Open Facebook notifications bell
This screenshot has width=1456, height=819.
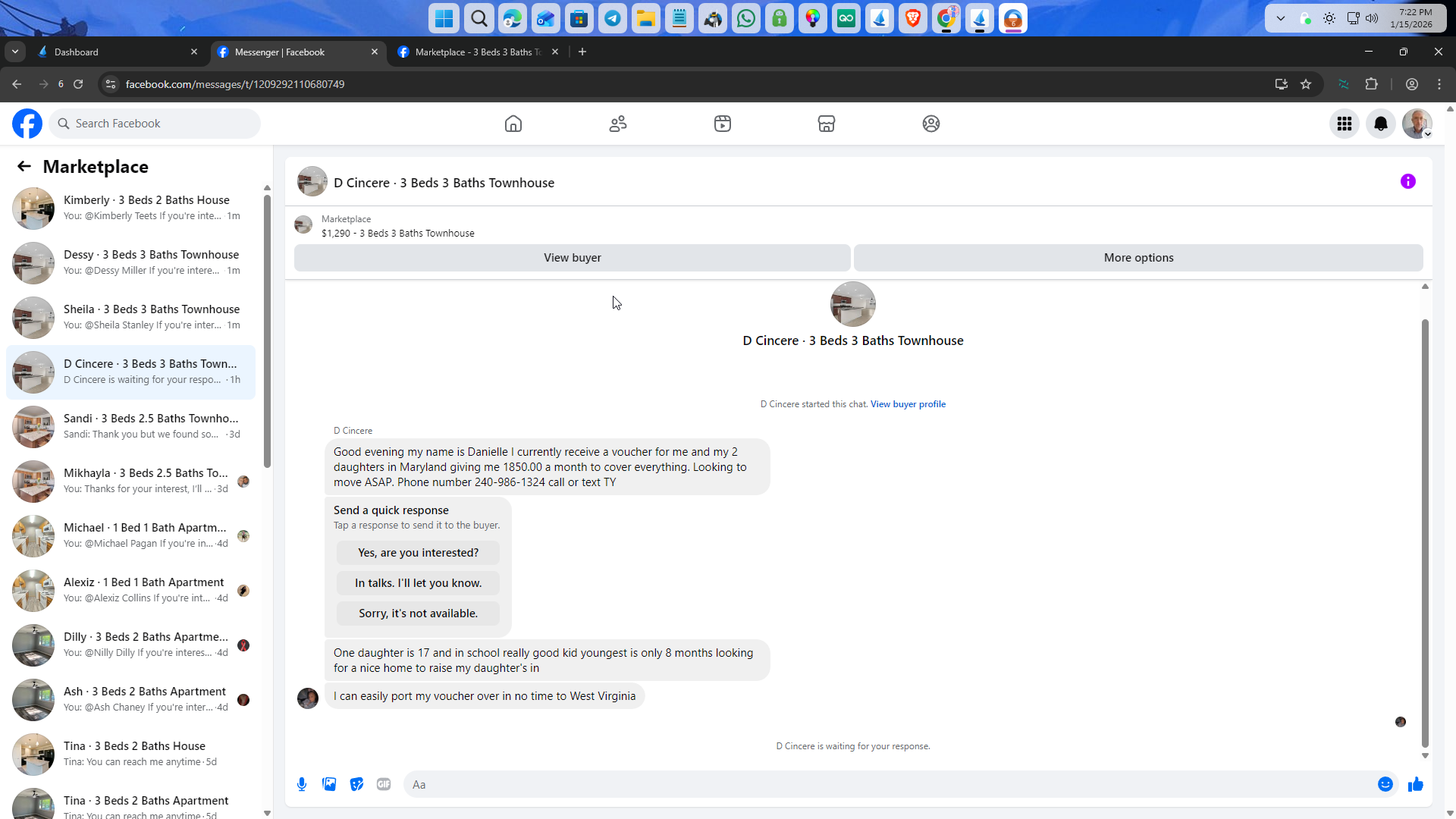pos(1380,124)
